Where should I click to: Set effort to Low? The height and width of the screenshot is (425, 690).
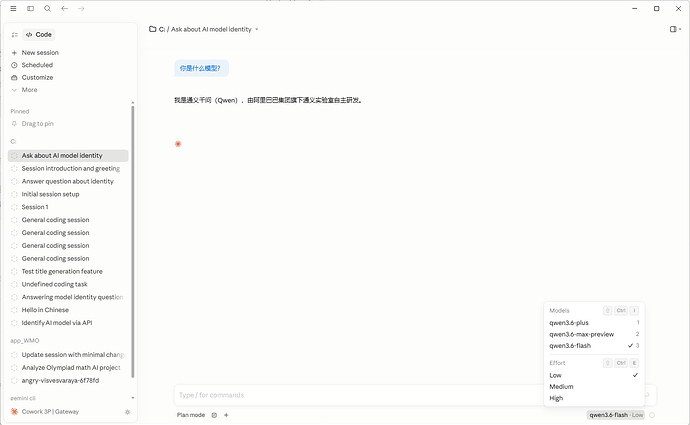coord(594,375)
